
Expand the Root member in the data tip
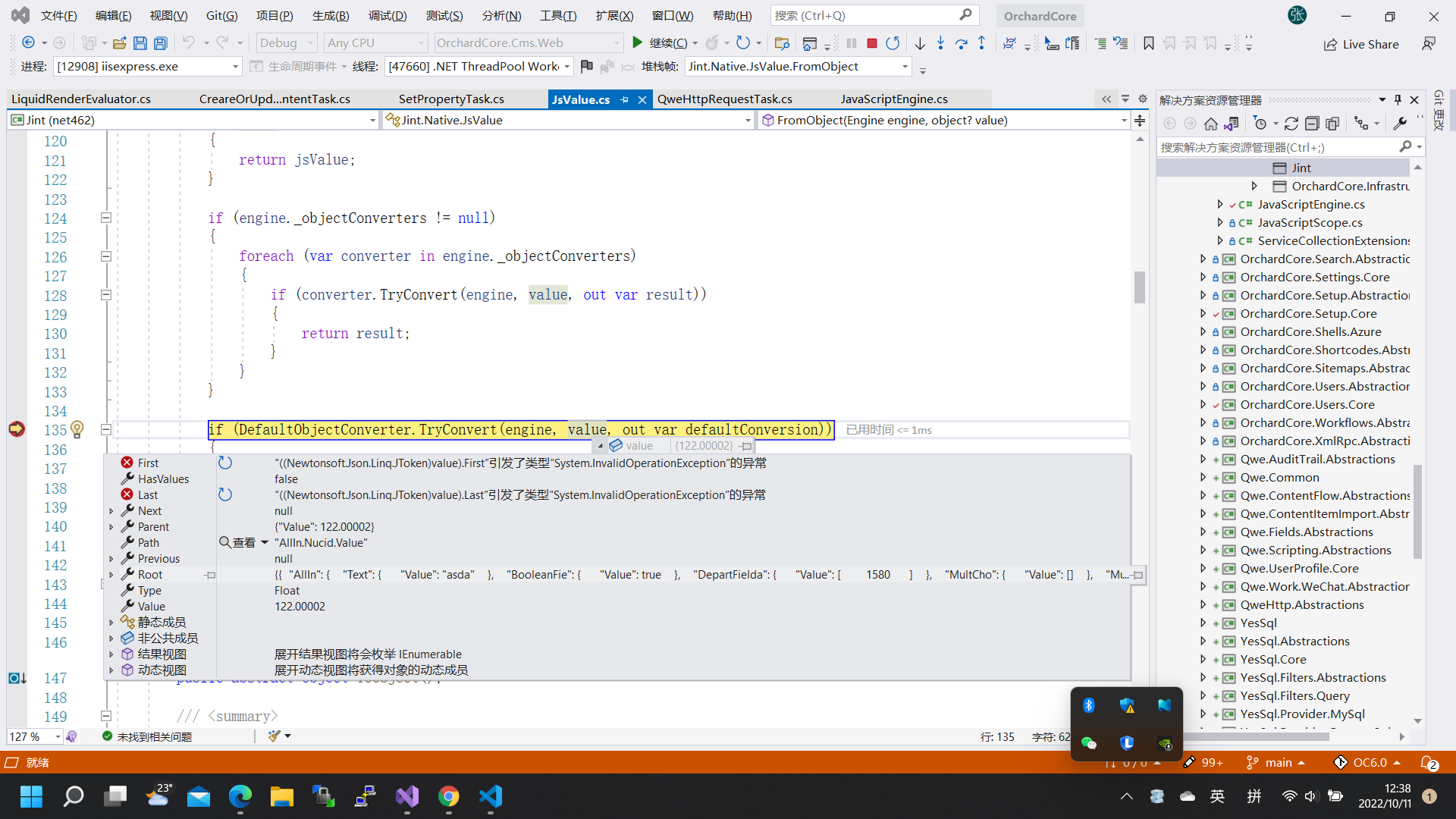pyautogui.click(x=112, y=574)
